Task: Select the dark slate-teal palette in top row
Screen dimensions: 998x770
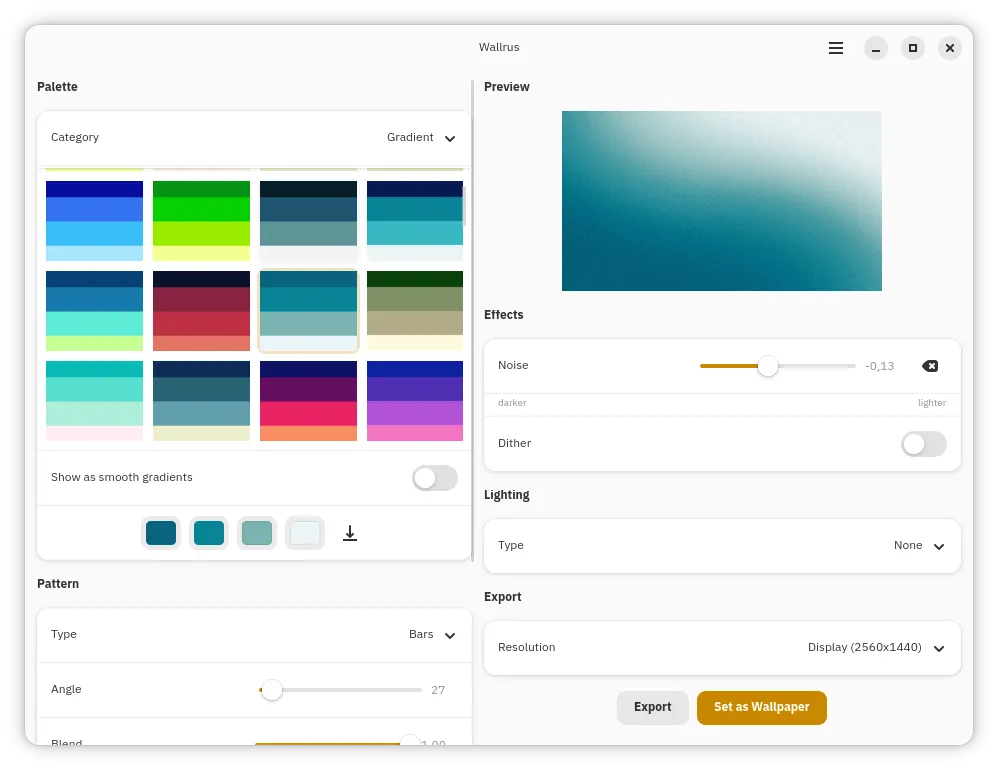Action: (308, 221)
